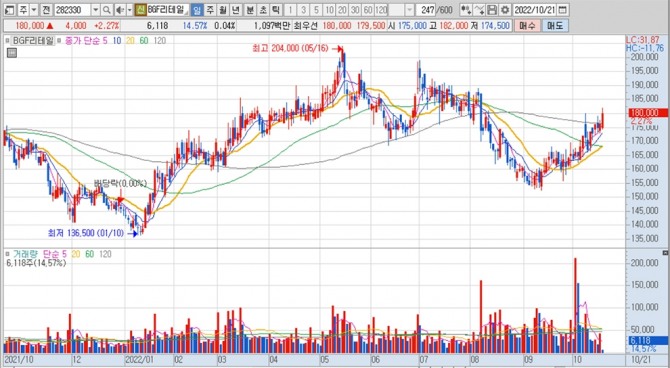Click the 247 bar count field
Screen dimensions: 670x368
pos(426,10)
